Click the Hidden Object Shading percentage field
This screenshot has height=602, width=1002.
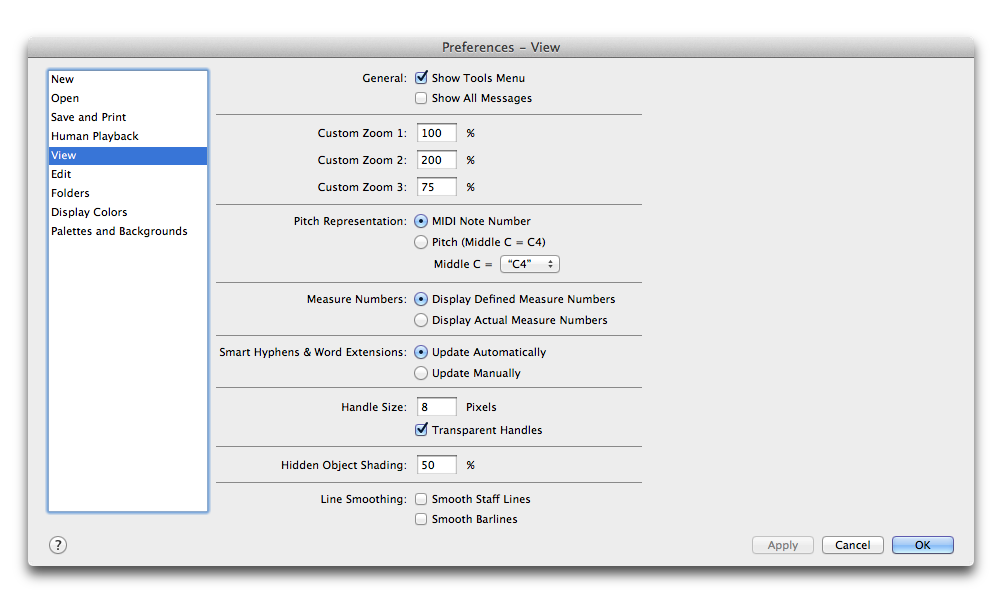point(436,464)
